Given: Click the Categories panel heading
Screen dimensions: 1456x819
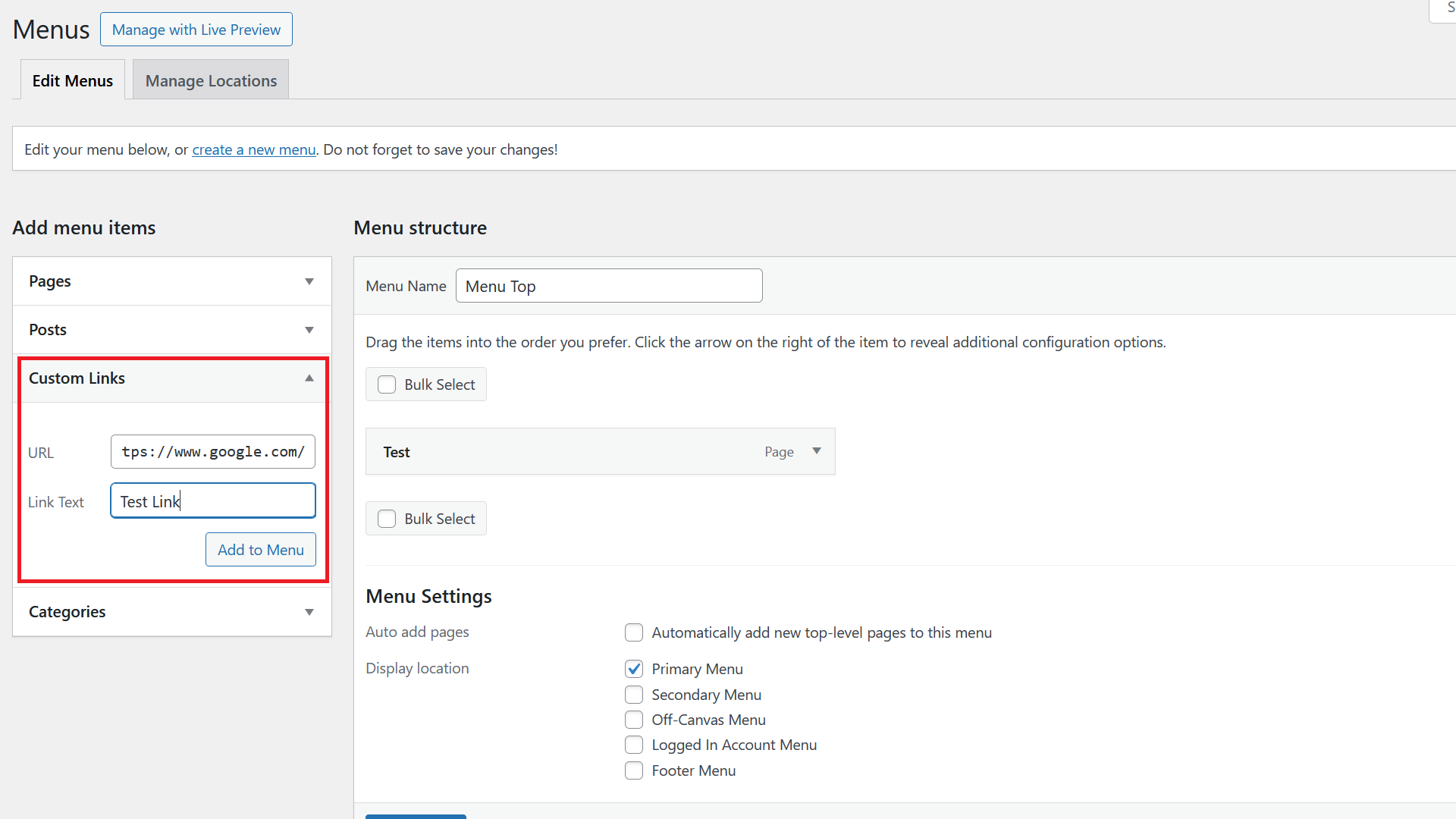Looking at the screenshot, I should (x=67, y=612).
